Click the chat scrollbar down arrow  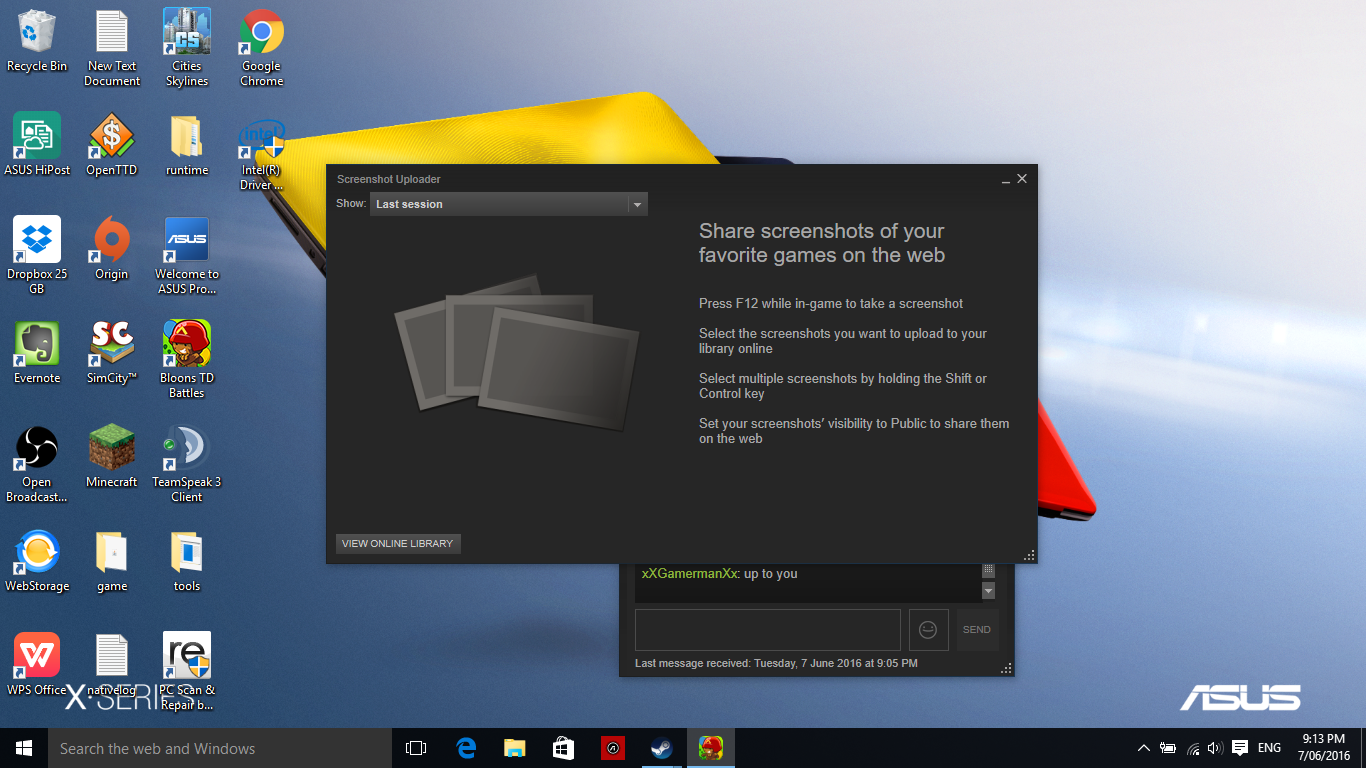coord(989,591)
